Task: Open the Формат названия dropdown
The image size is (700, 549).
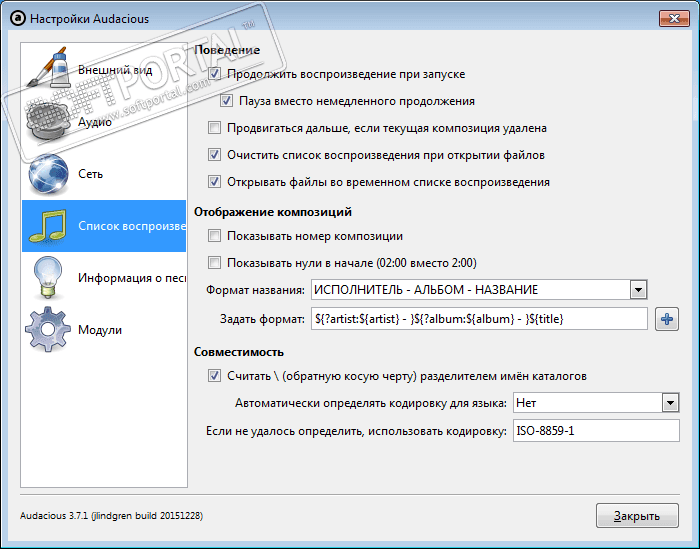Action: point(479,290)
